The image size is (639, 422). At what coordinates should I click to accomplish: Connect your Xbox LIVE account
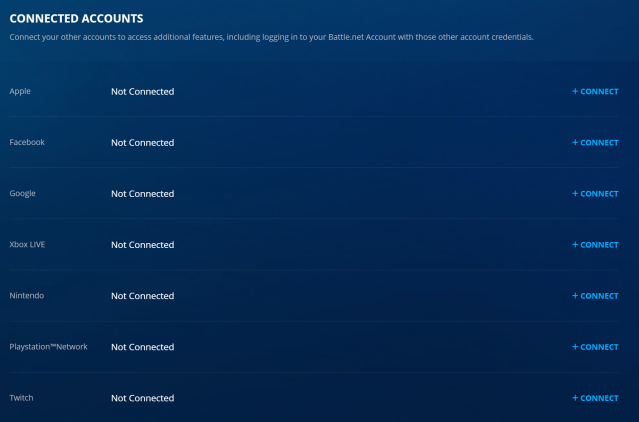point(595,245)
